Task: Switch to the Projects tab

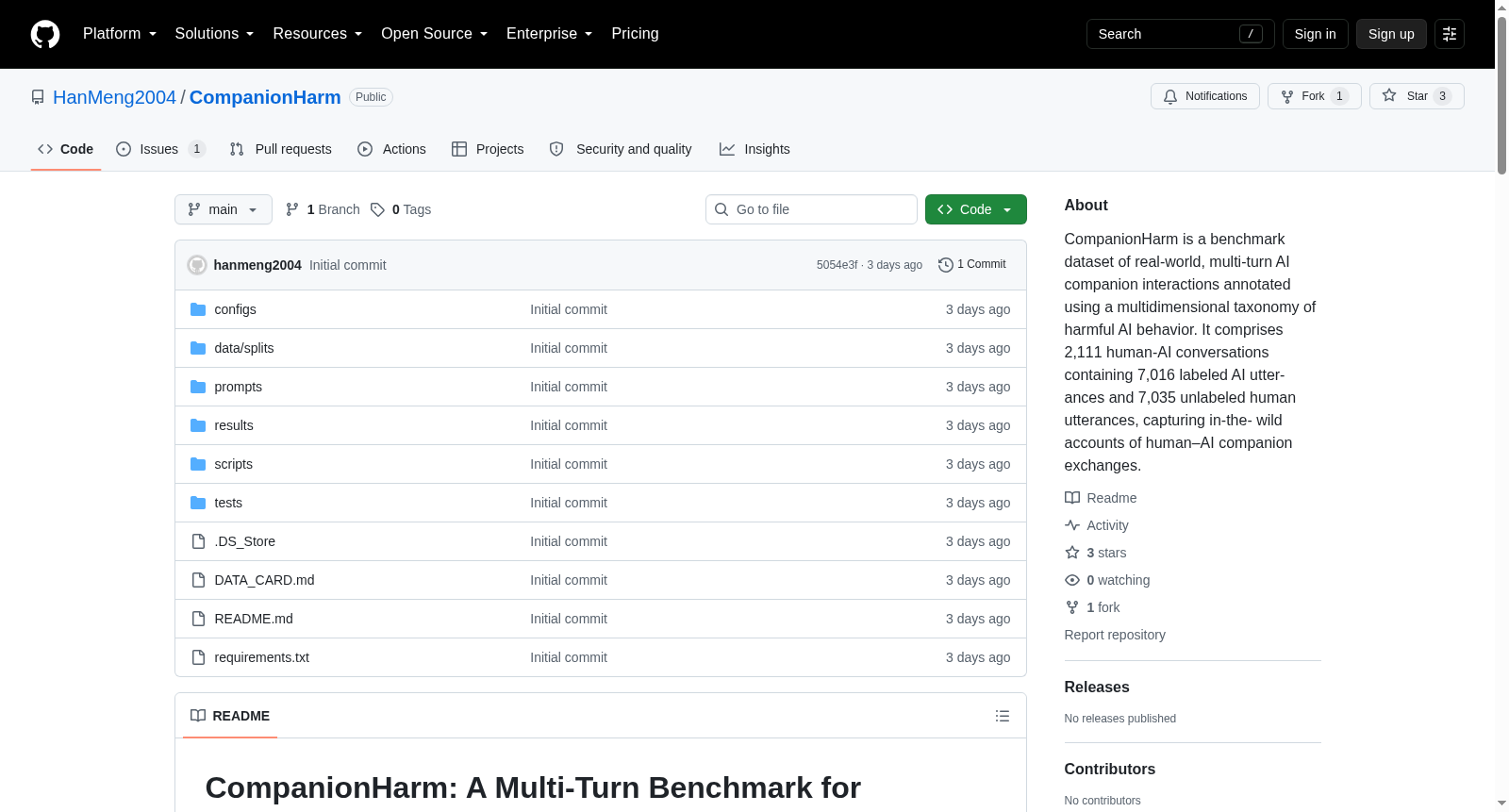Action: point(488,149)
